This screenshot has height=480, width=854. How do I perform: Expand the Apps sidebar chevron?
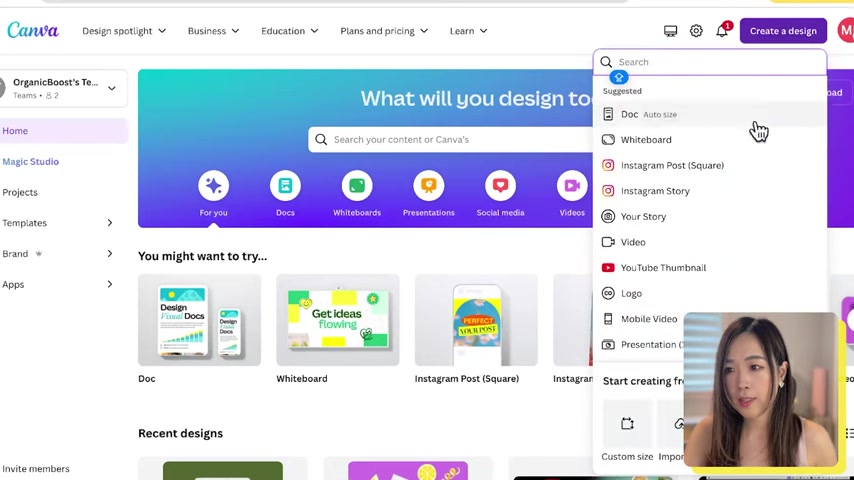(x=109, y=284)
